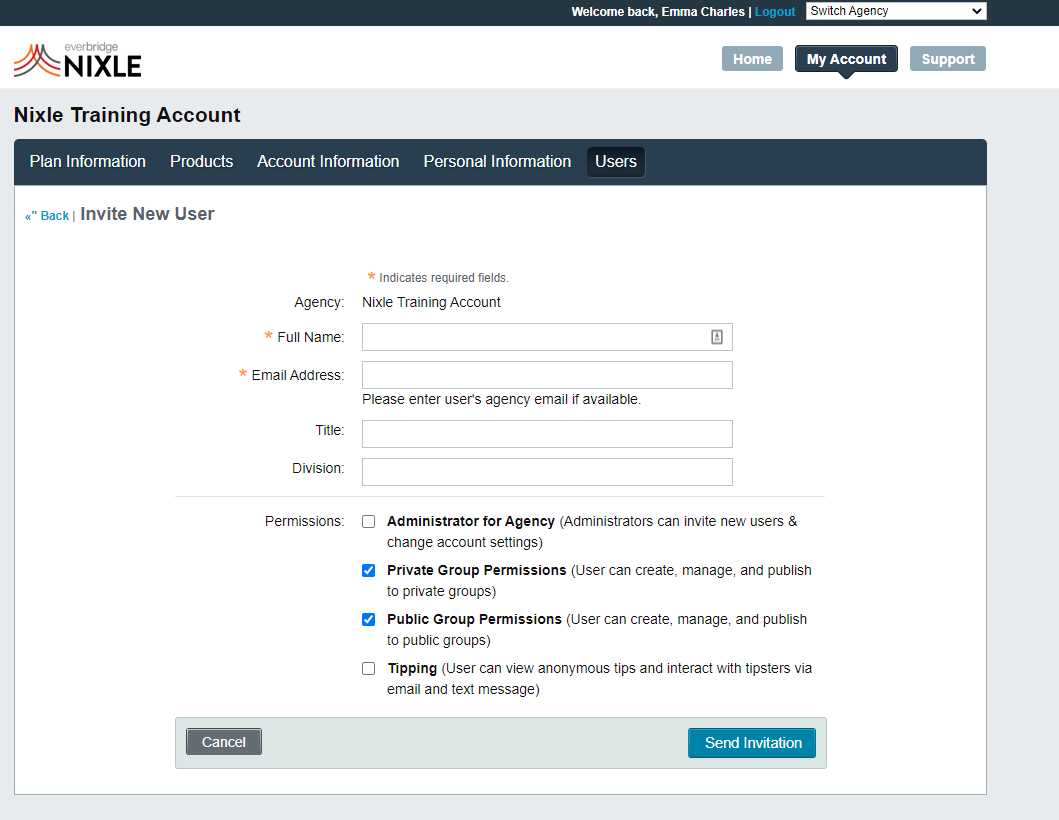Viewport: 1059px width, 820px height.
Task: Uncheck Private Group Permissions checkbox
Action: 368,571
